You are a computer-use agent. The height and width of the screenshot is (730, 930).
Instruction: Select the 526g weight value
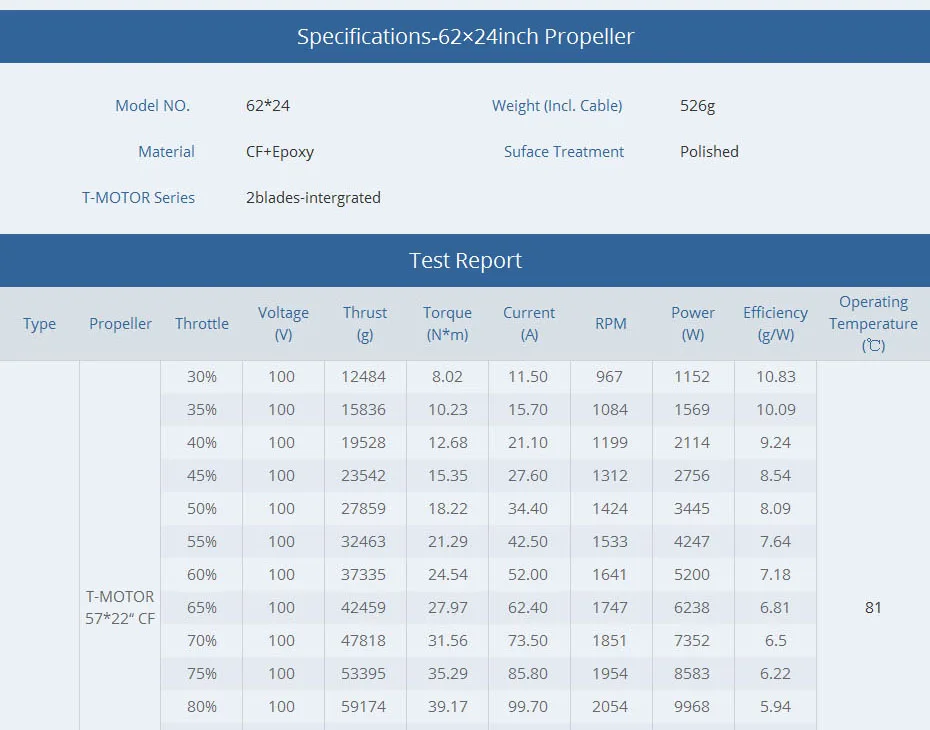[698, 106]
